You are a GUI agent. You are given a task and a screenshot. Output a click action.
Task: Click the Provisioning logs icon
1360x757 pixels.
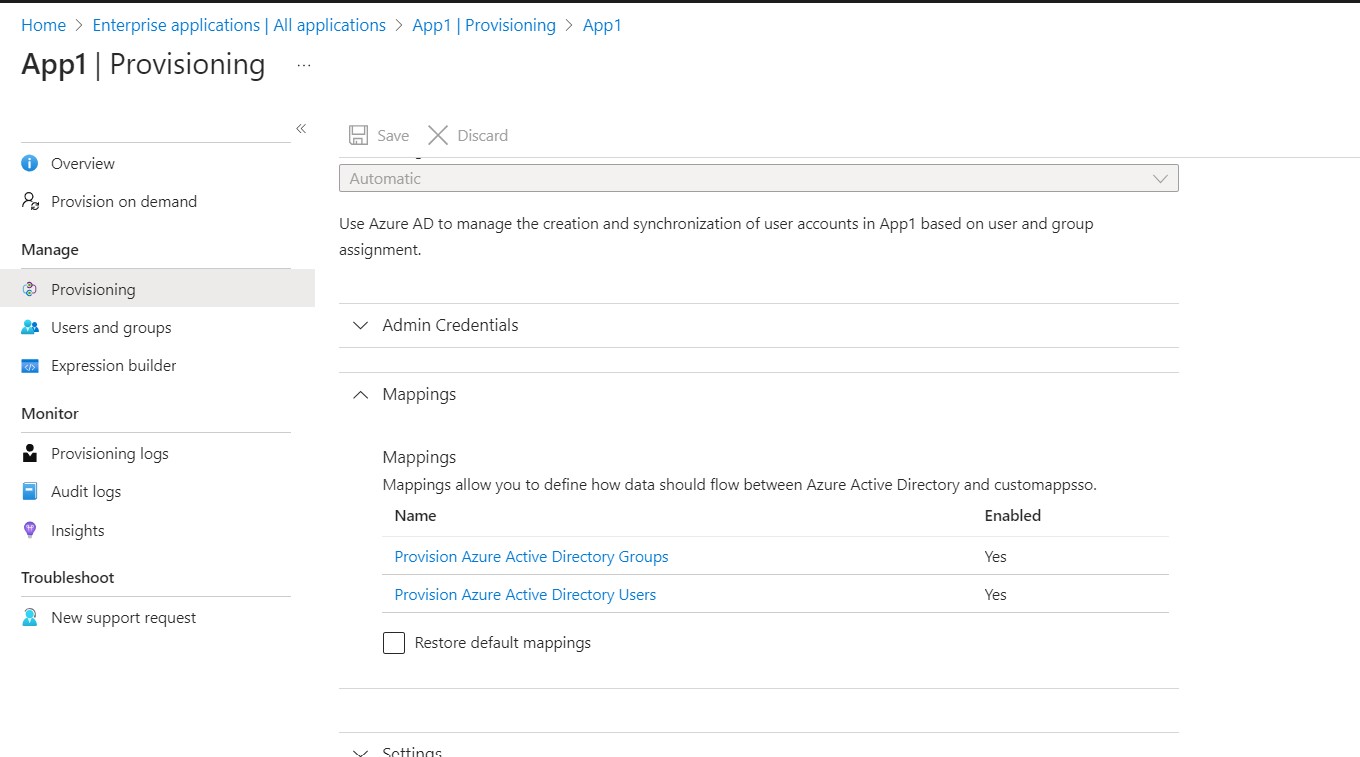tap(30, 453)
